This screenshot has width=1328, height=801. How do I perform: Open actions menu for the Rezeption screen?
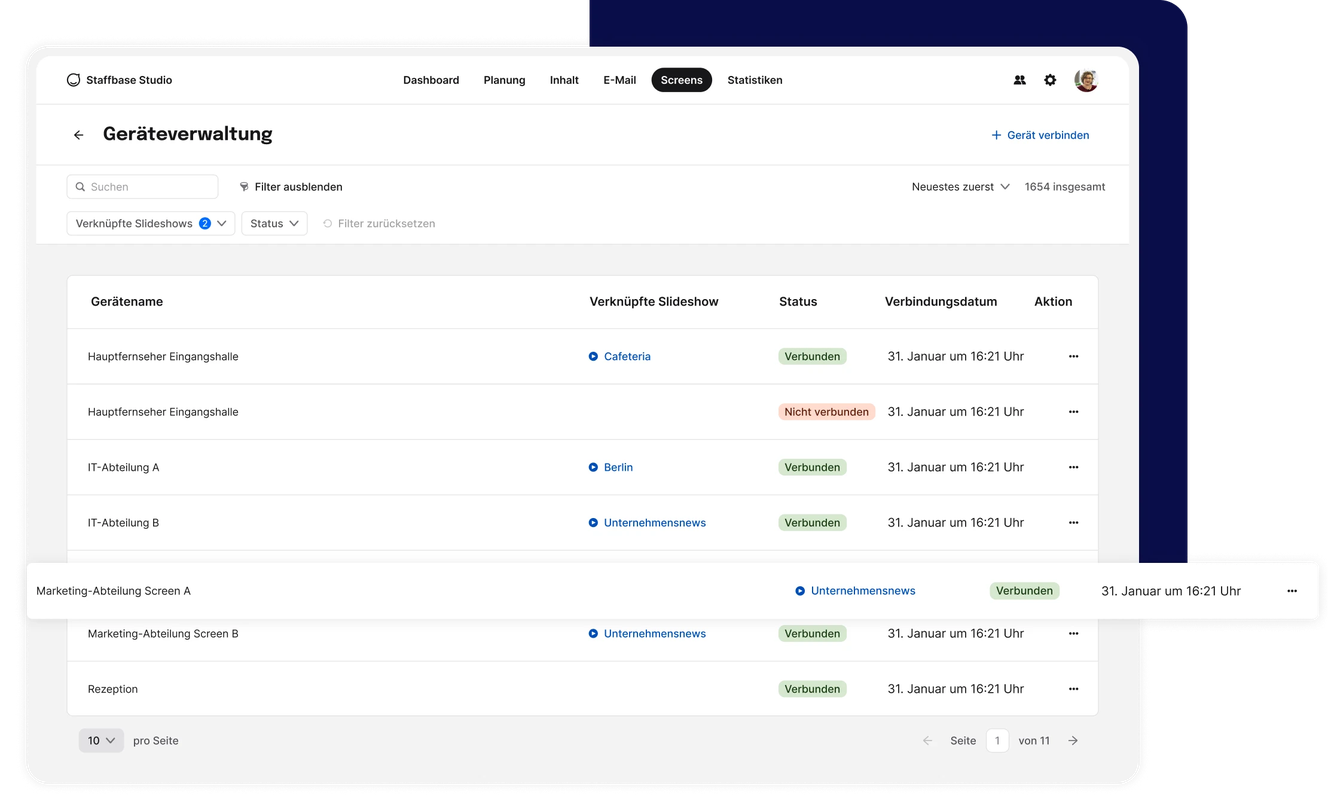pyautogui.click(x=1073, y=688)
